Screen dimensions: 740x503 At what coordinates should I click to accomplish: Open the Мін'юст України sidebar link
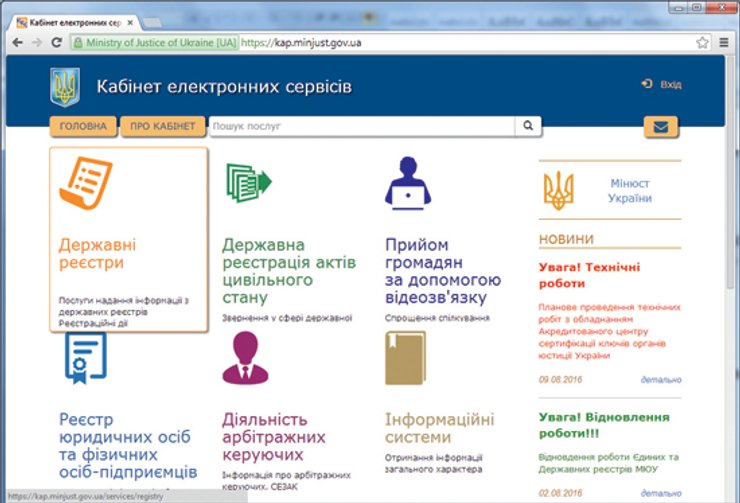click(x=629, y=191)
